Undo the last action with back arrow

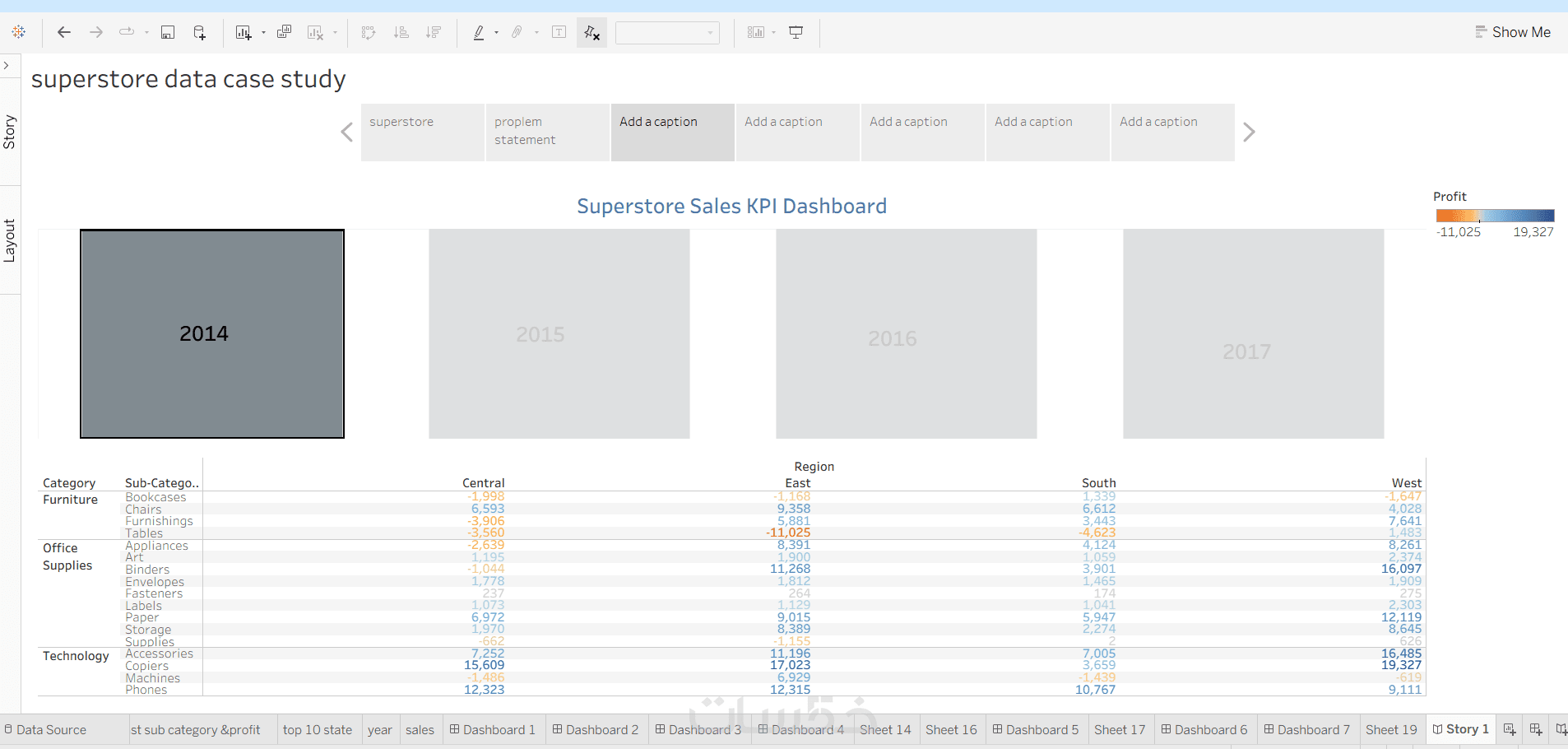(x=63, y=32)
